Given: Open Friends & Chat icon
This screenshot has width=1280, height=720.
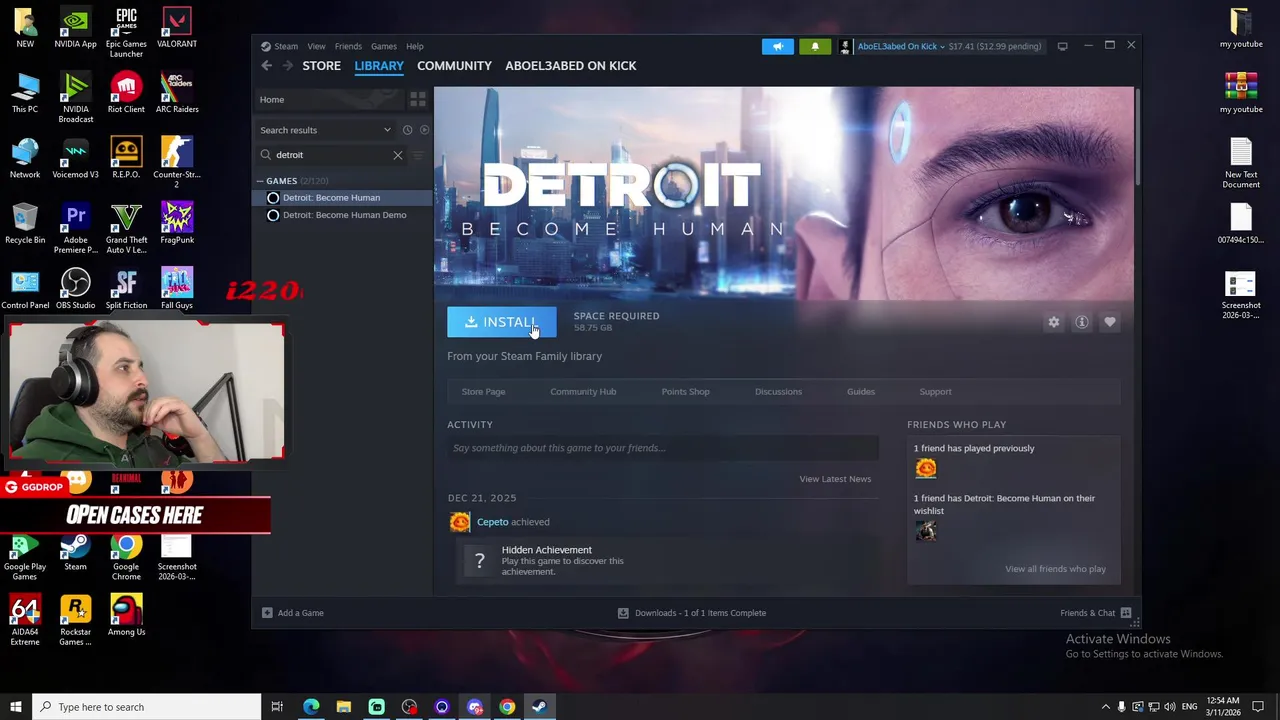Looking at the screenshot, I should (1126, 613).
